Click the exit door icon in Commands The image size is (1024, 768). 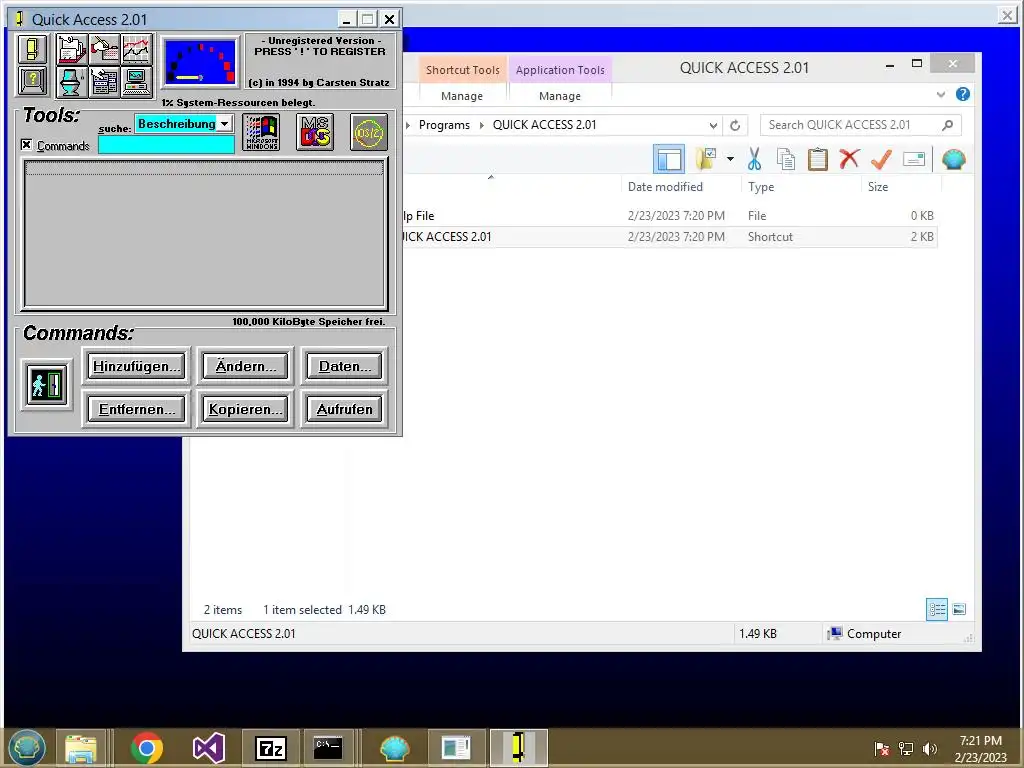click(46, 385)
